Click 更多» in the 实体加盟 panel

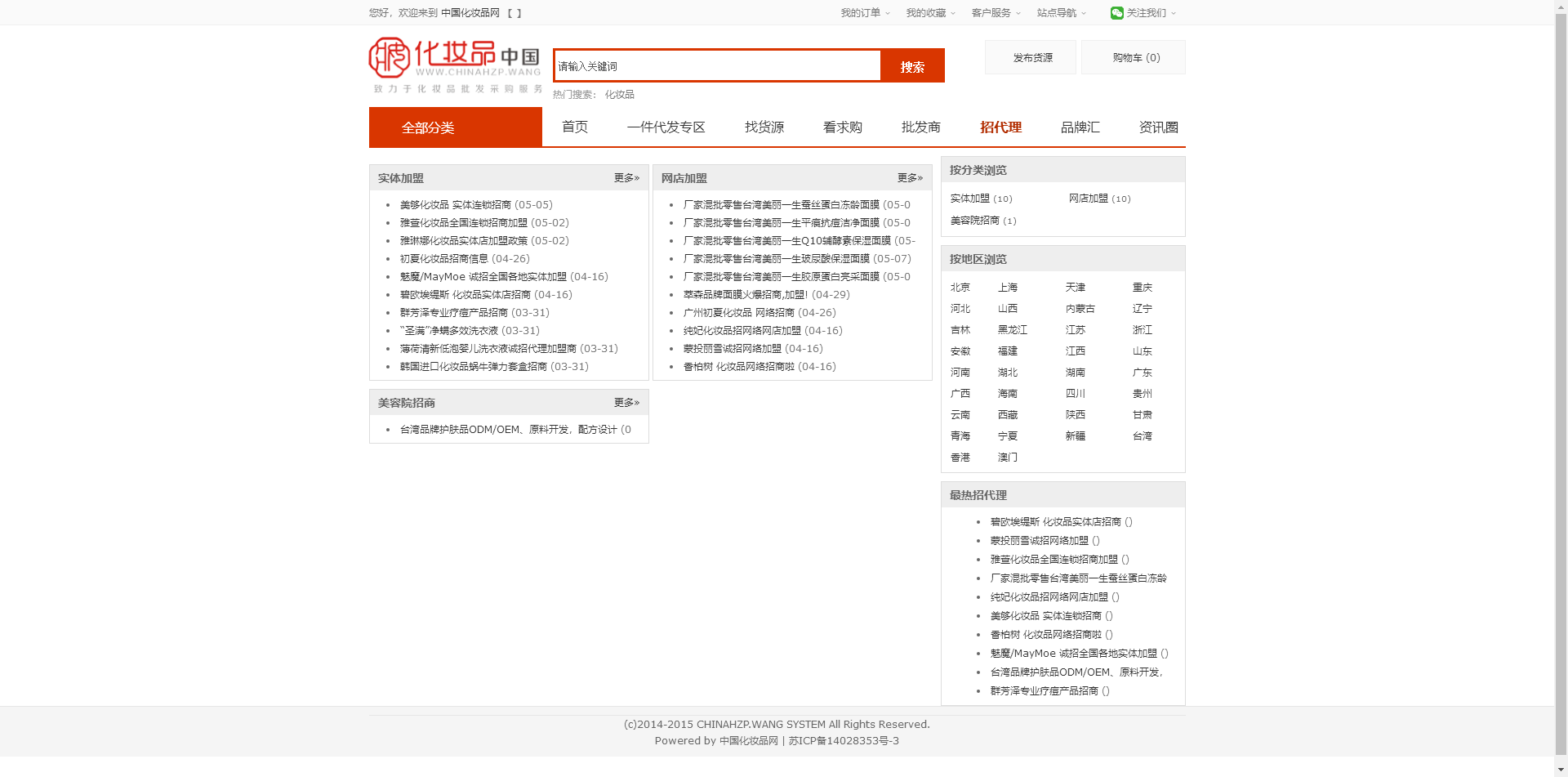[x=626, y=178]
